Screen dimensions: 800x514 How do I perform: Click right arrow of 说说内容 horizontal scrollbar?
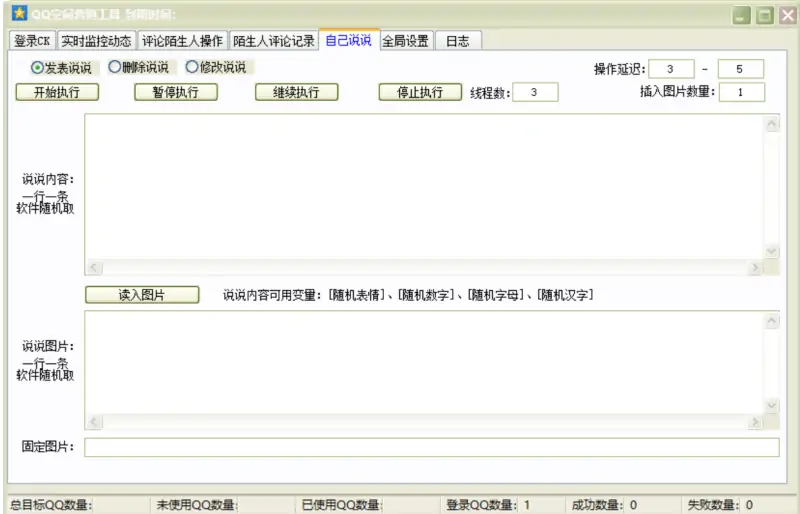[x=756, y=267]
